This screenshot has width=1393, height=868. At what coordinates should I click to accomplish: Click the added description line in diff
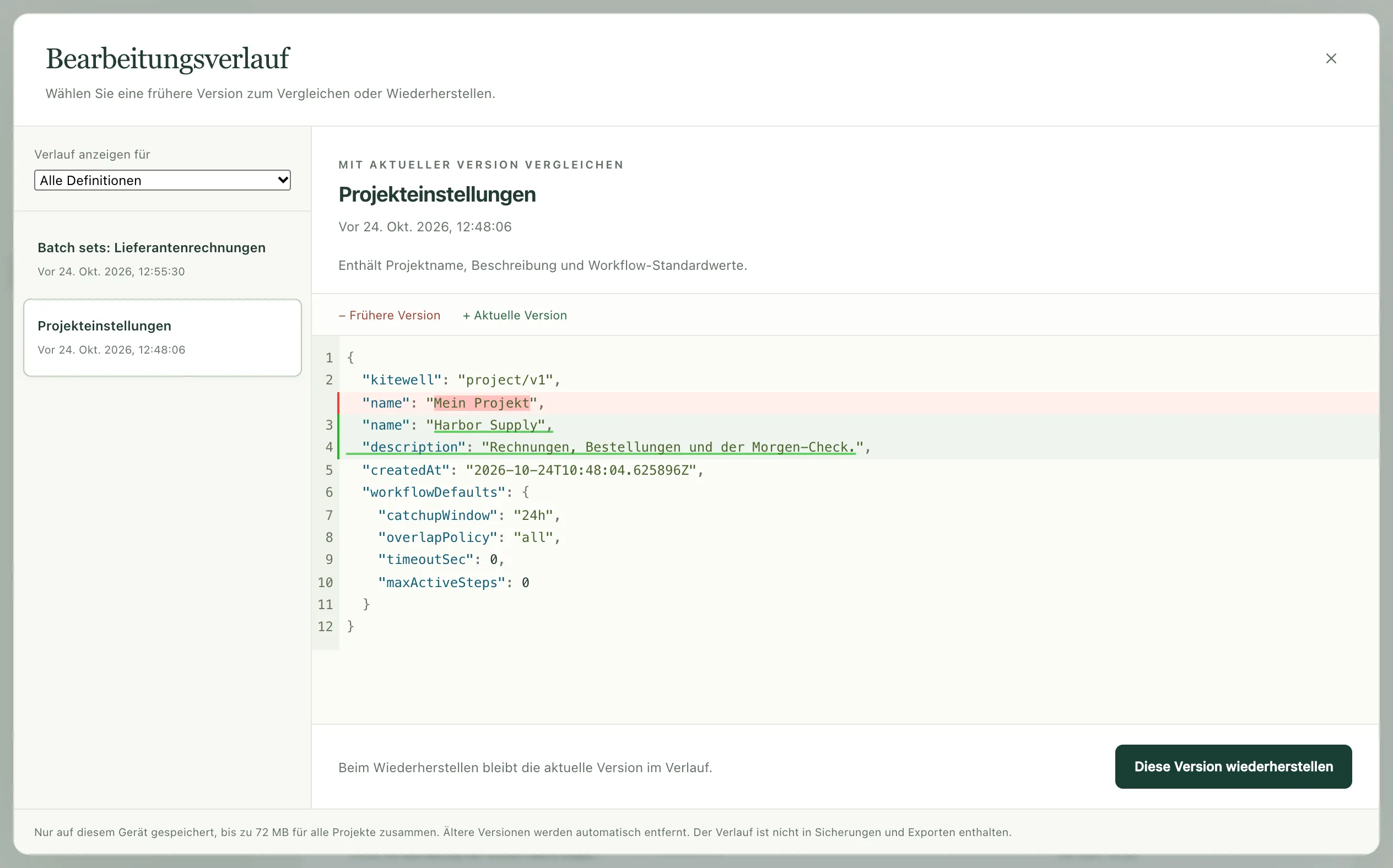pyautogui.click(x=859, y=448)
